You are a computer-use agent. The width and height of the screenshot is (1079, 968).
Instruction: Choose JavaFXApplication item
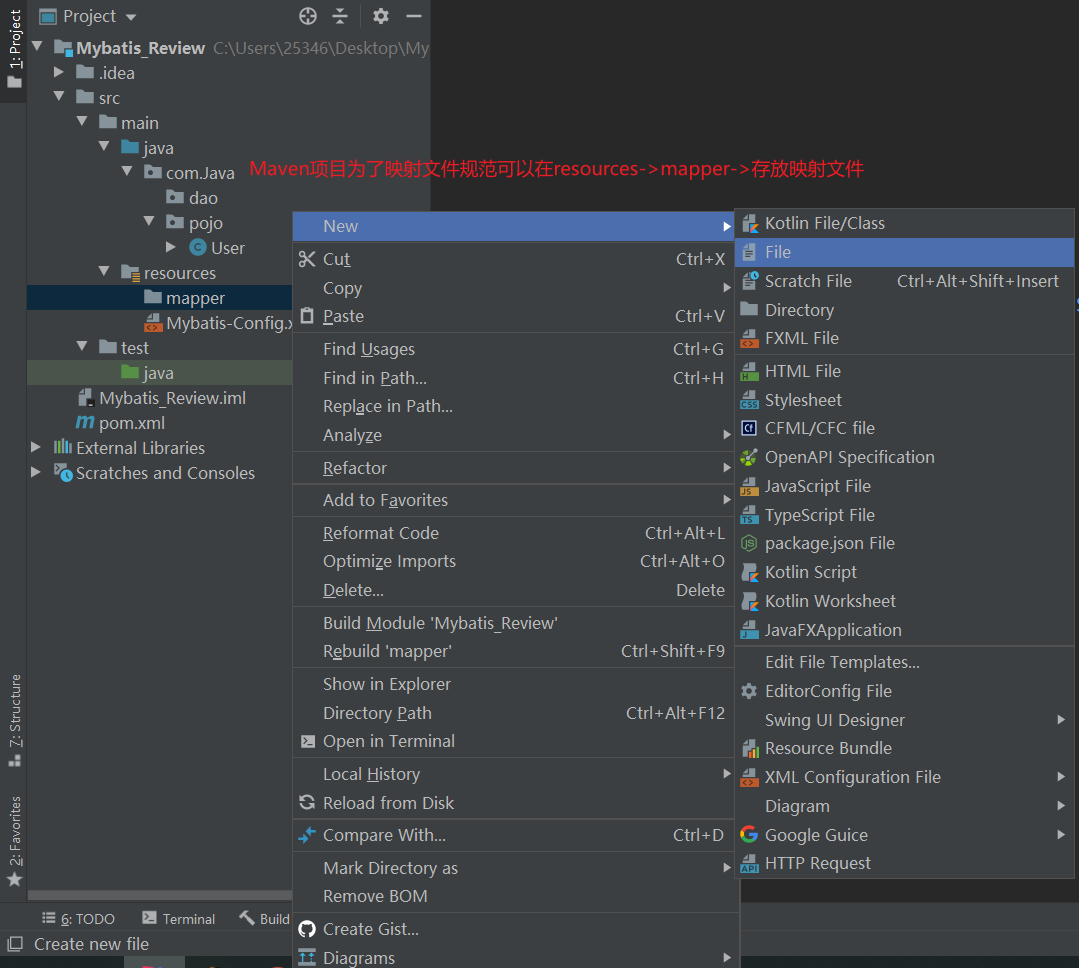tap(904, 630)
